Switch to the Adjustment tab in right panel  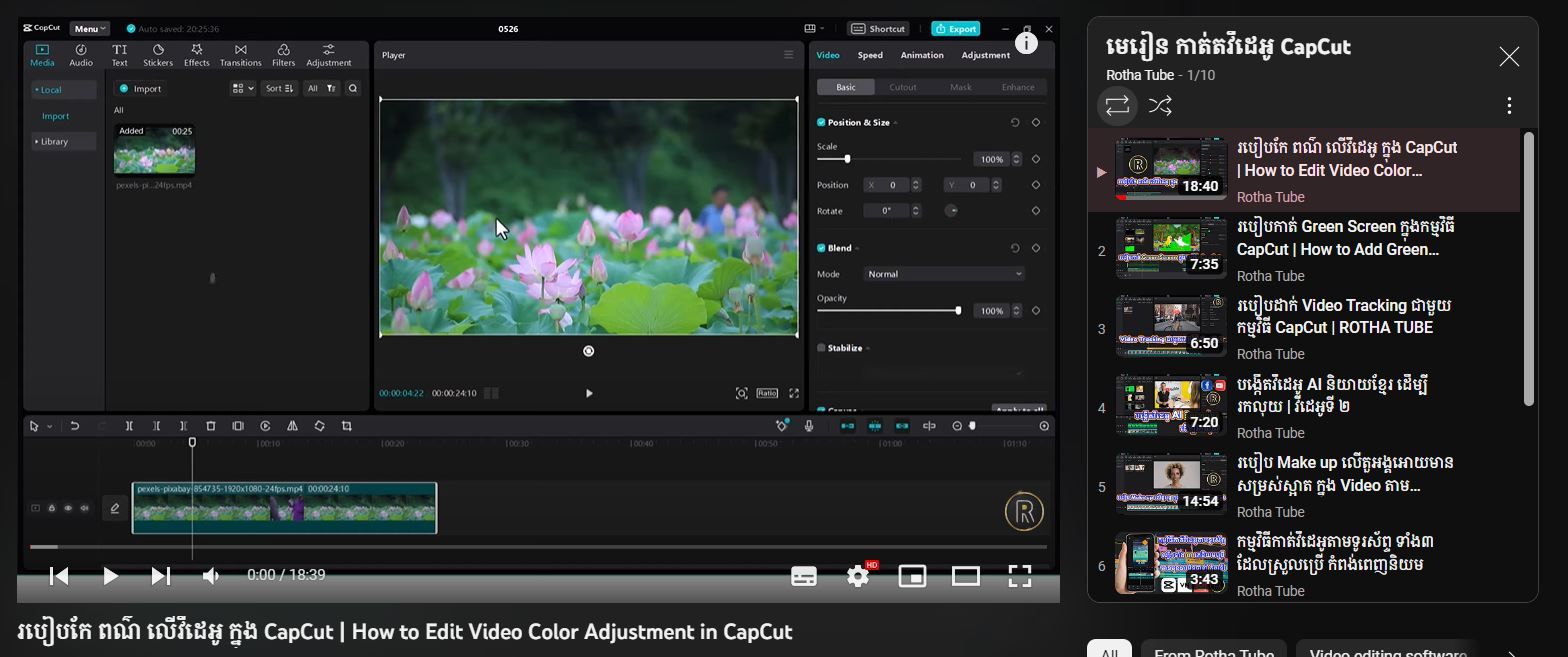click(985, 55)
